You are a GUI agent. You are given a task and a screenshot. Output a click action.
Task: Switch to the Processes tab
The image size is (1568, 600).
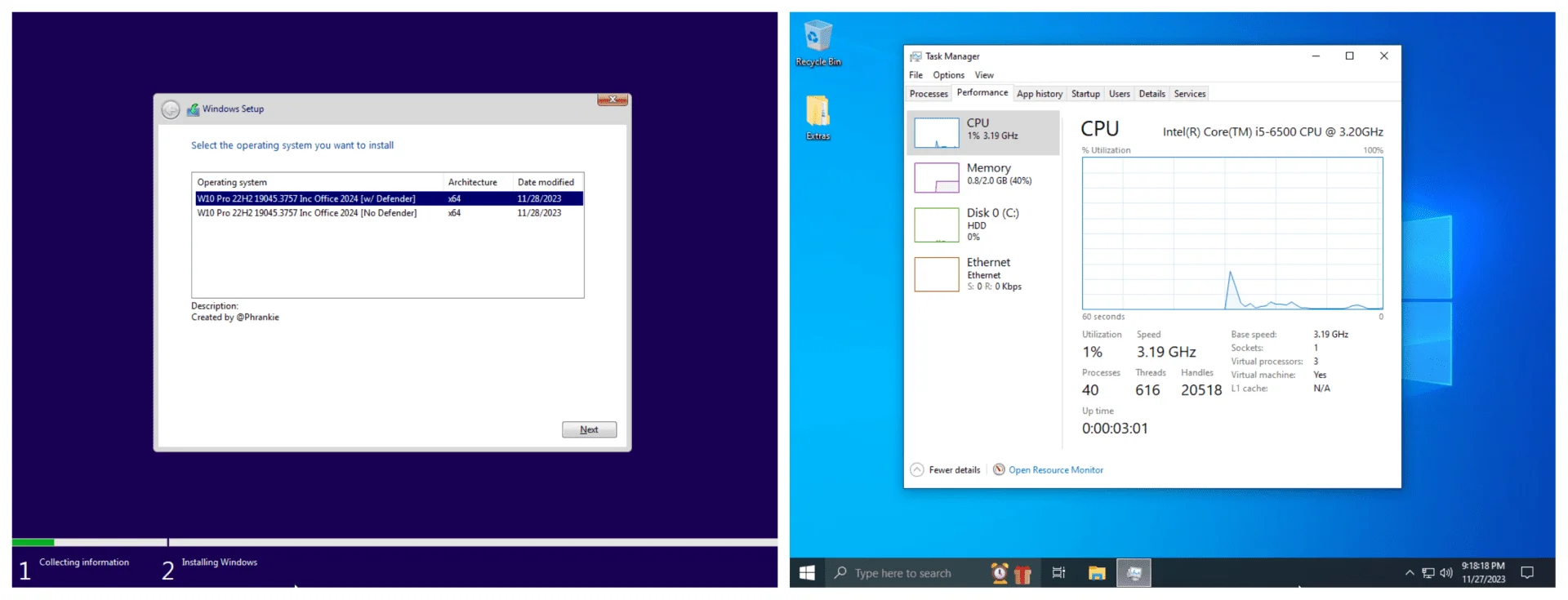929,94
